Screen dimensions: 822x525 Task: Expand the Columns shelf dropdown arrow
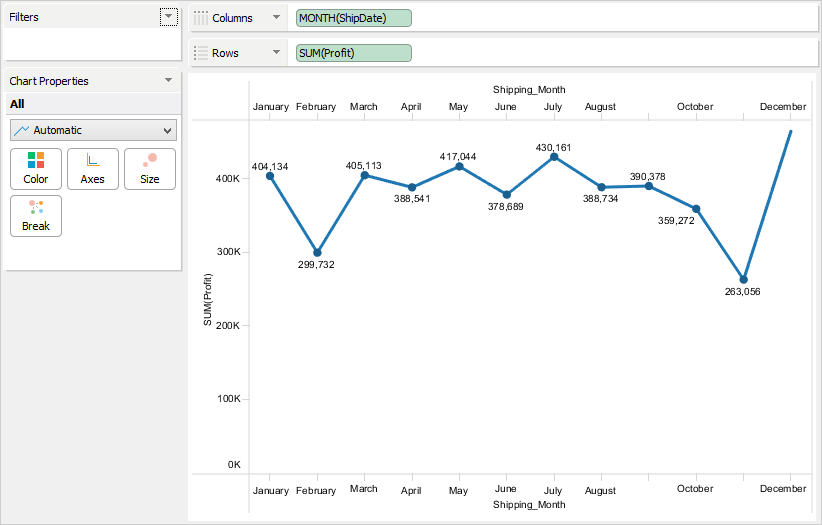276,18
